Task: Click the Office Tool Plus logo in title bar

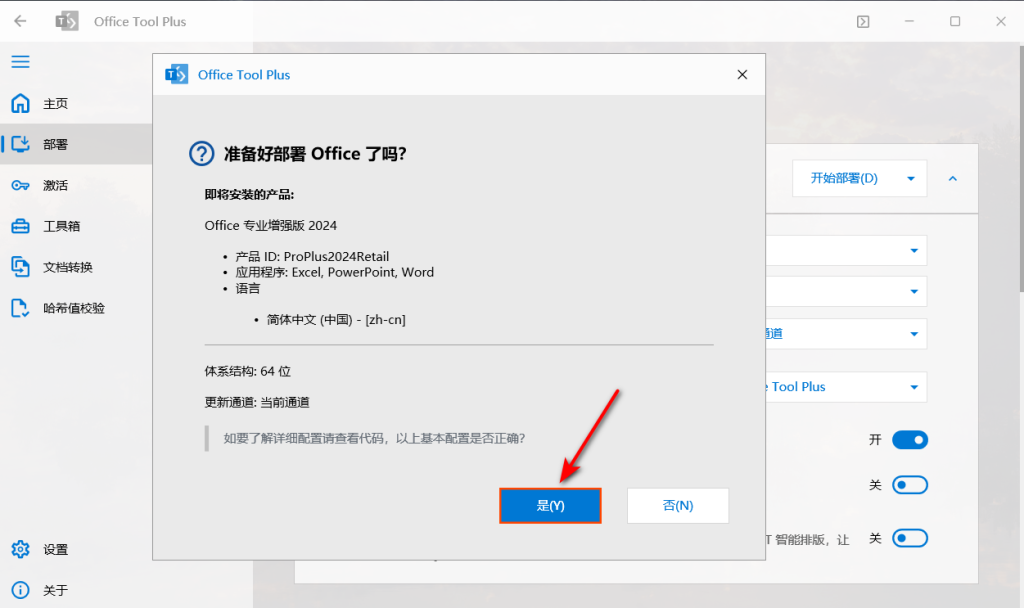Action: 67,22
